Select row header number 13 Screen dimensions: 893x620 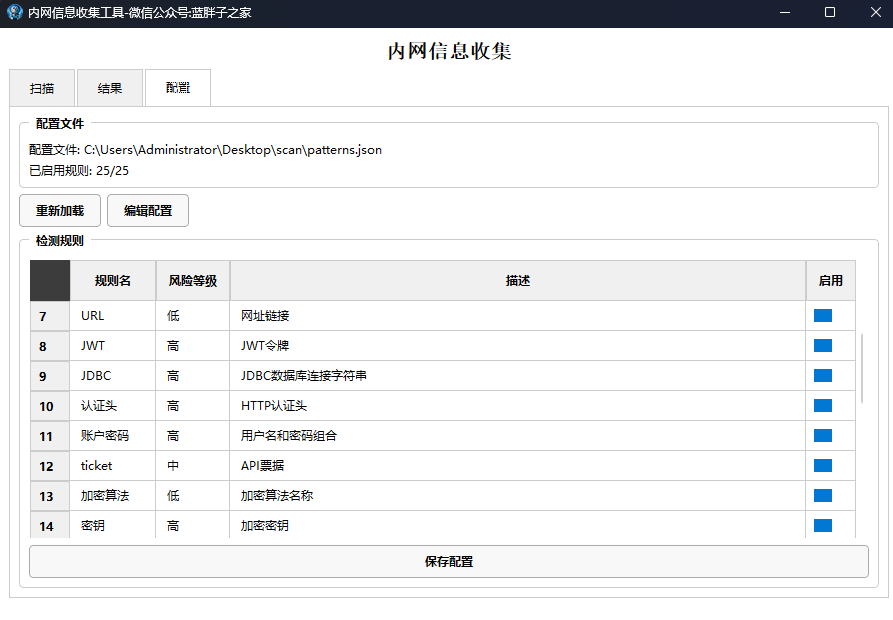pyautogui.click(x=50, y=496)
